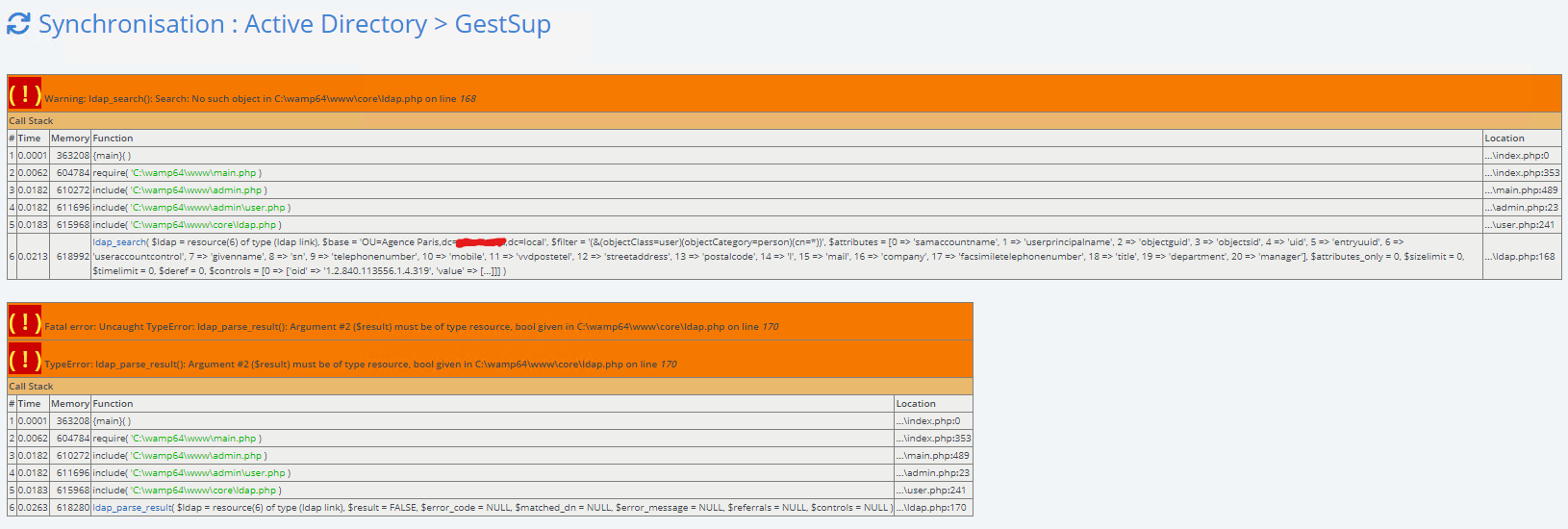Click the memory cell 618992
1568x529 pixels.
click(70, 257)
